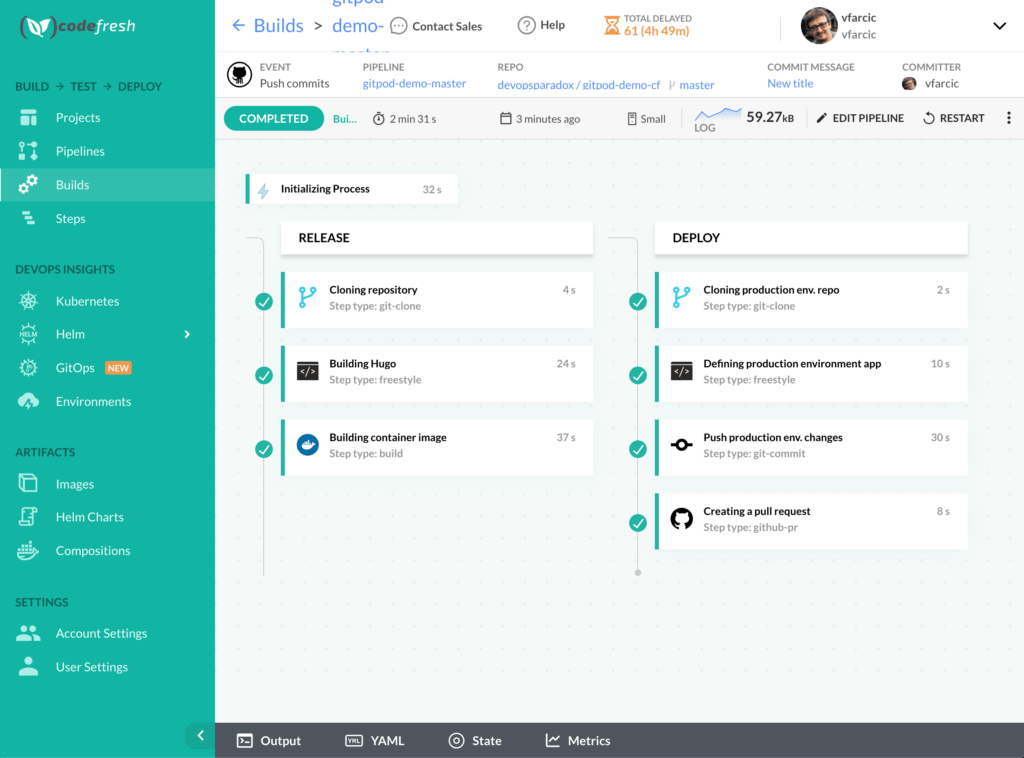Go back using the left arrow
Screen dimensions: 1024x758
[x=238, y=25]
